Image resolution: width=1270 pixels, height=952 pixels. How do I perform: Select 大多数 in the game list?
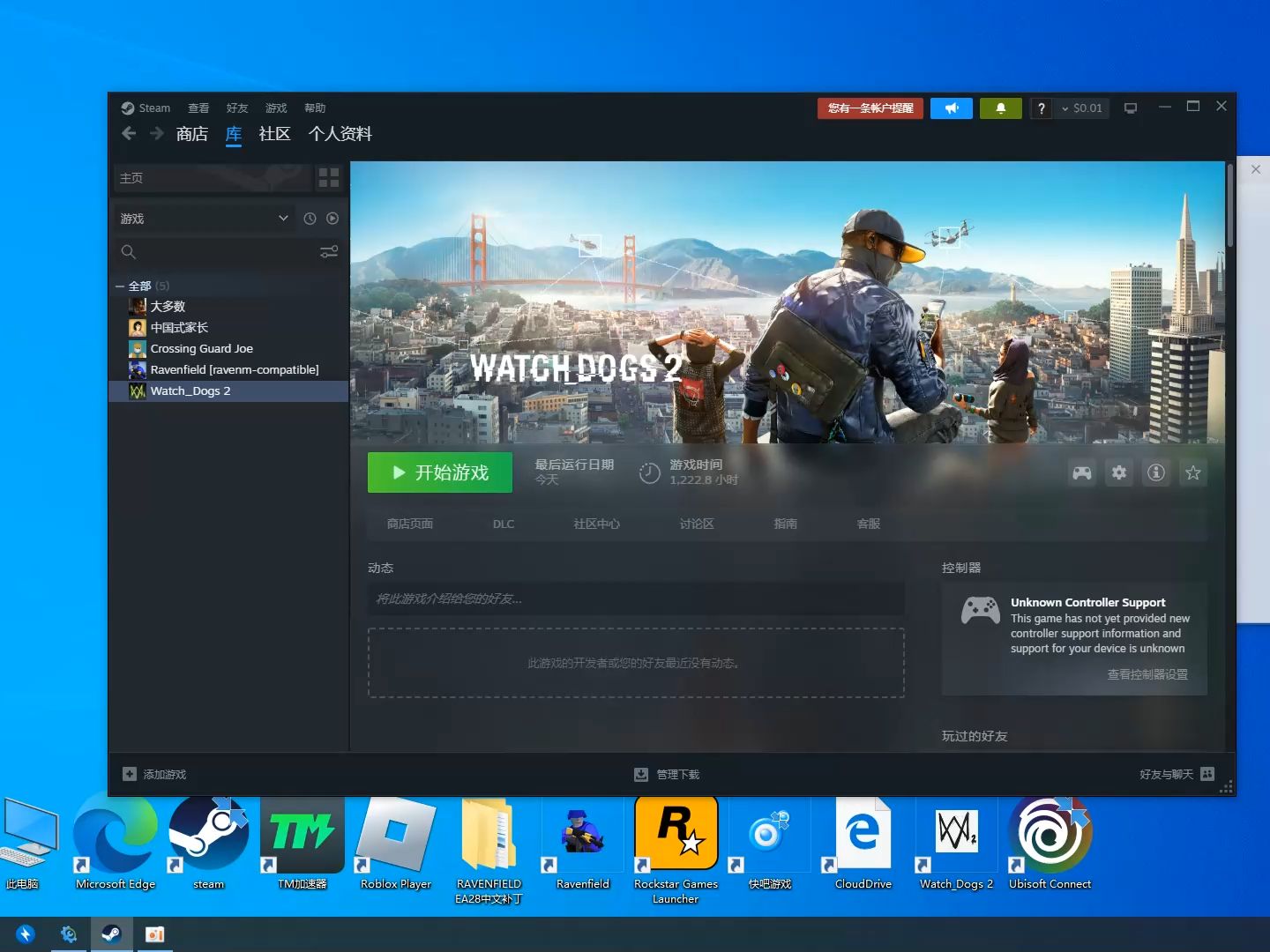point(228,307)
